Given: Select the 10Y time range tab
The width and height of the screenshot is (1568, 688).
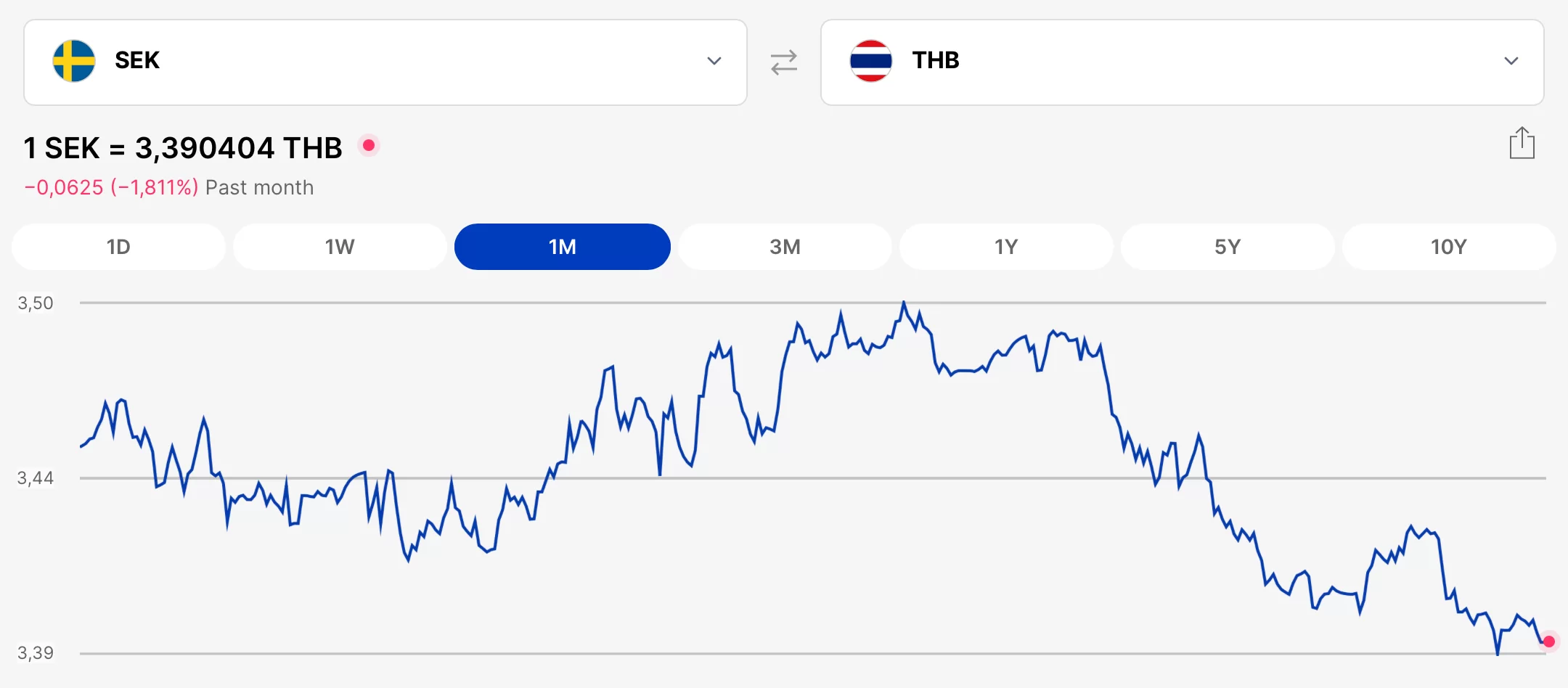Looking at the screenshot, I should click(1449, 247).
